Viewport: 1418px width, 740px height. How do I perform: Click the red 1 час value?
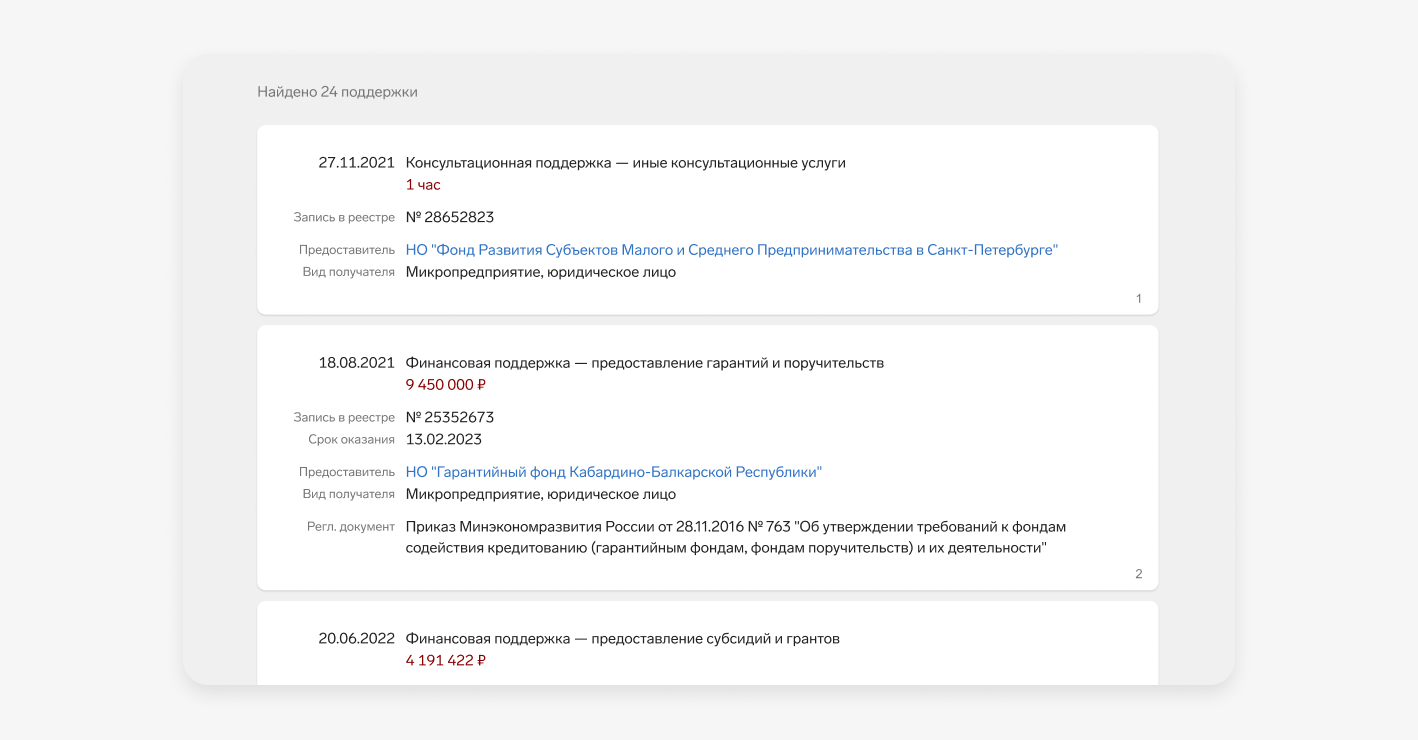(423, 185)
